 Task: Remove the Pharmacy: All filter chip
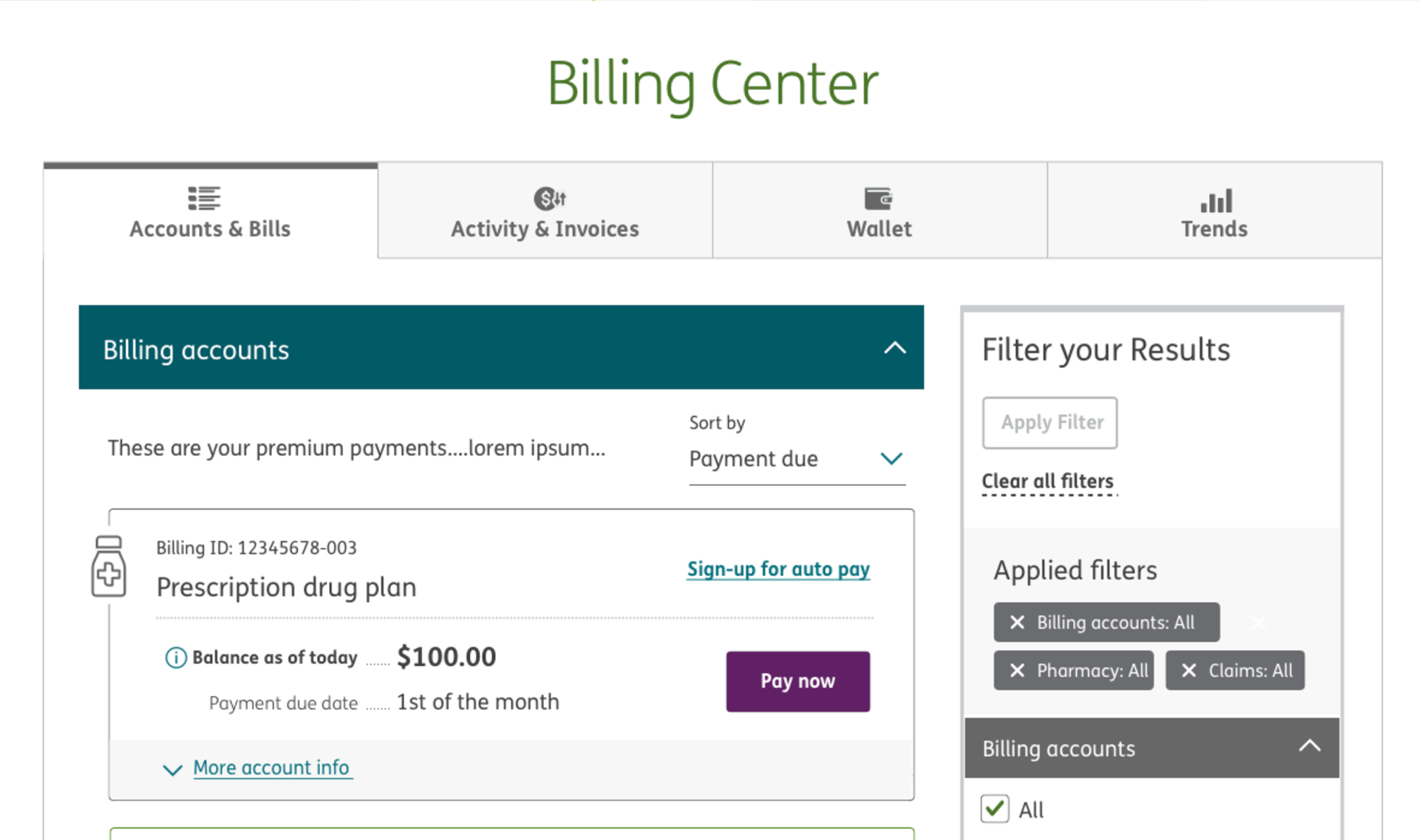1017,671
